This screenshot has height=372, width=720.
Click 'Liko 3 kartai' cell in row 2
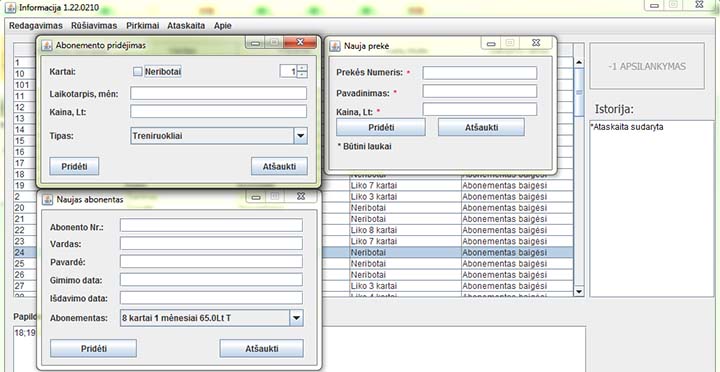405,197
